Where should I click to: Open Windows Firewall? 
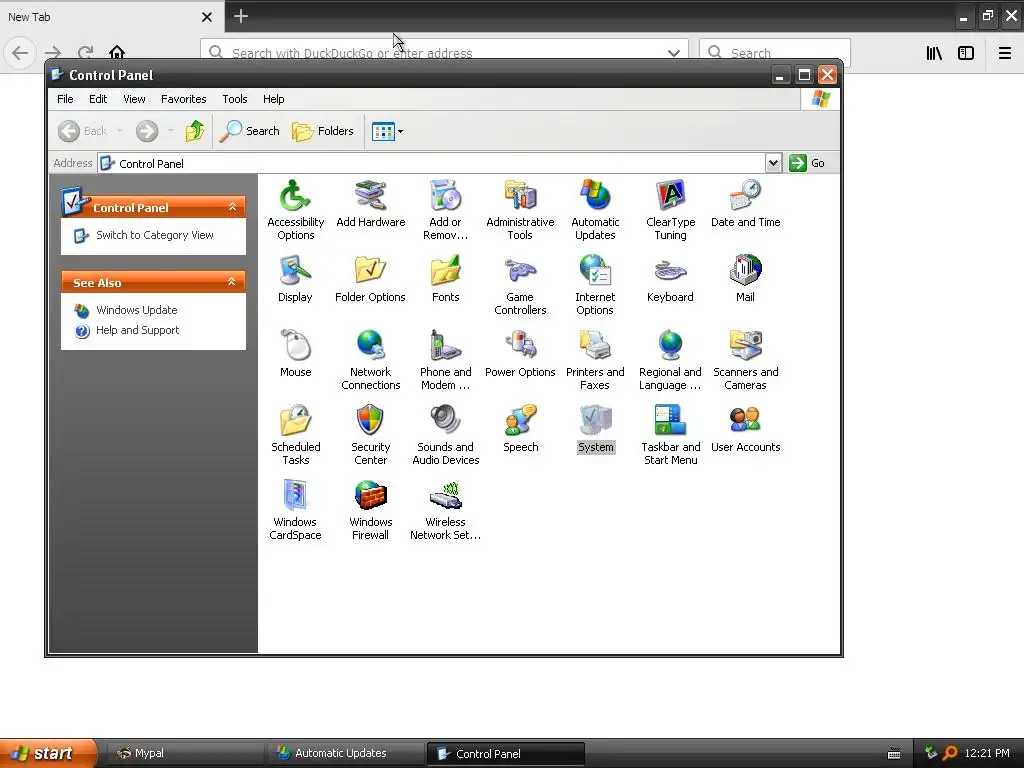tap(370, 510)
